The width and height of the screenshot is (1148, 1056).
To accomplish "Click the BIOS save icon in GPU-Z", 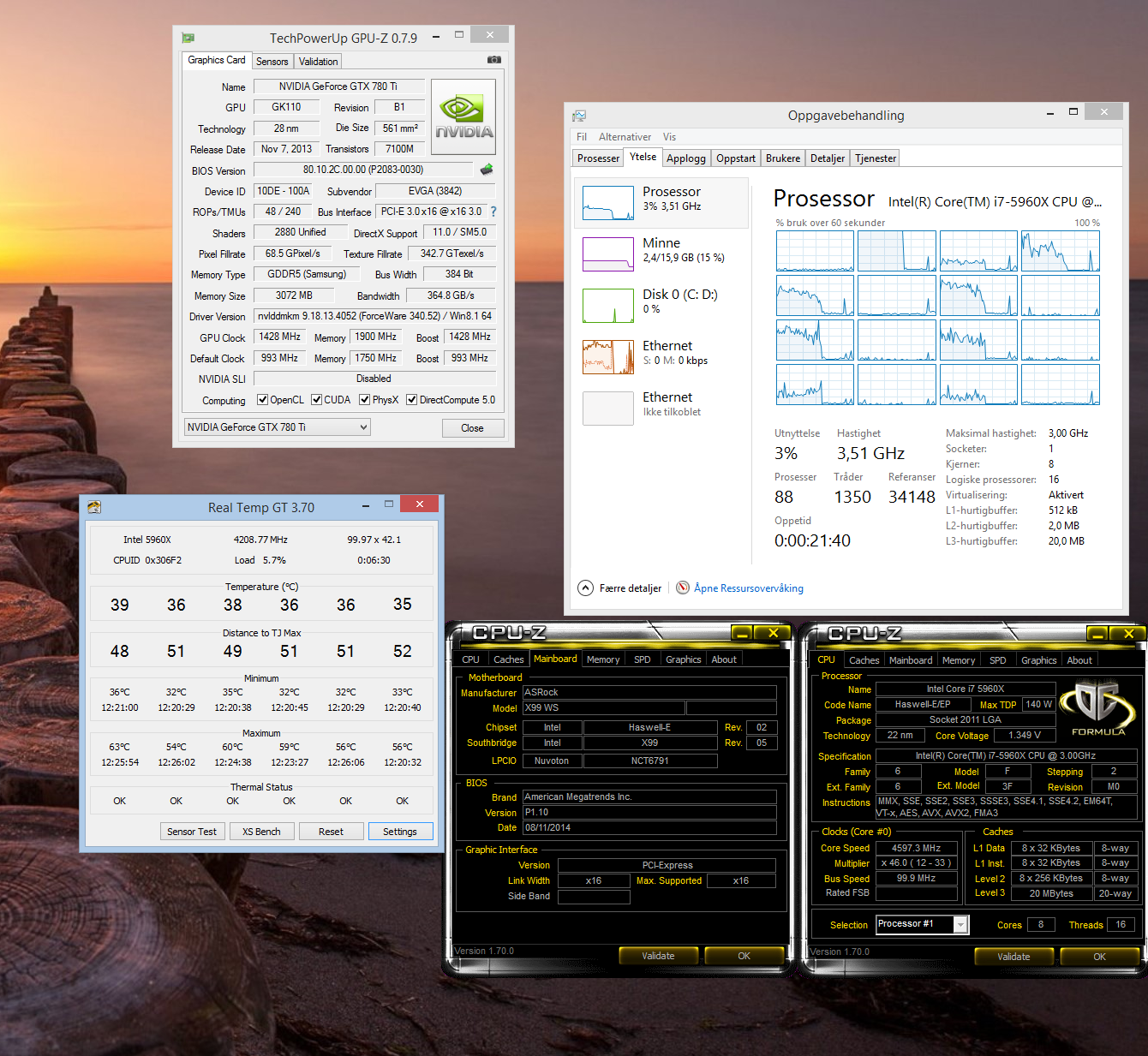I will pos(487,170).
